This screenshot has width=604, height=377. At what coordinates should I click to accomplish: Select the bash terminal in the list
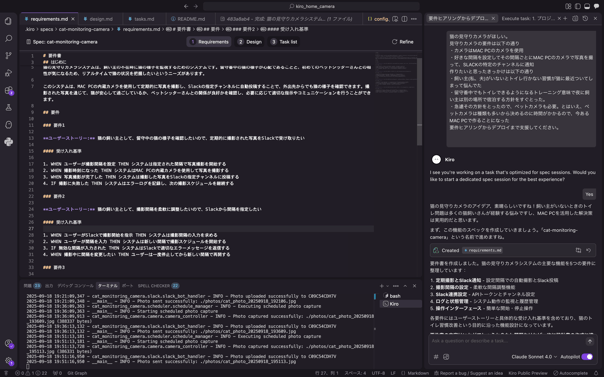point(401,296)
